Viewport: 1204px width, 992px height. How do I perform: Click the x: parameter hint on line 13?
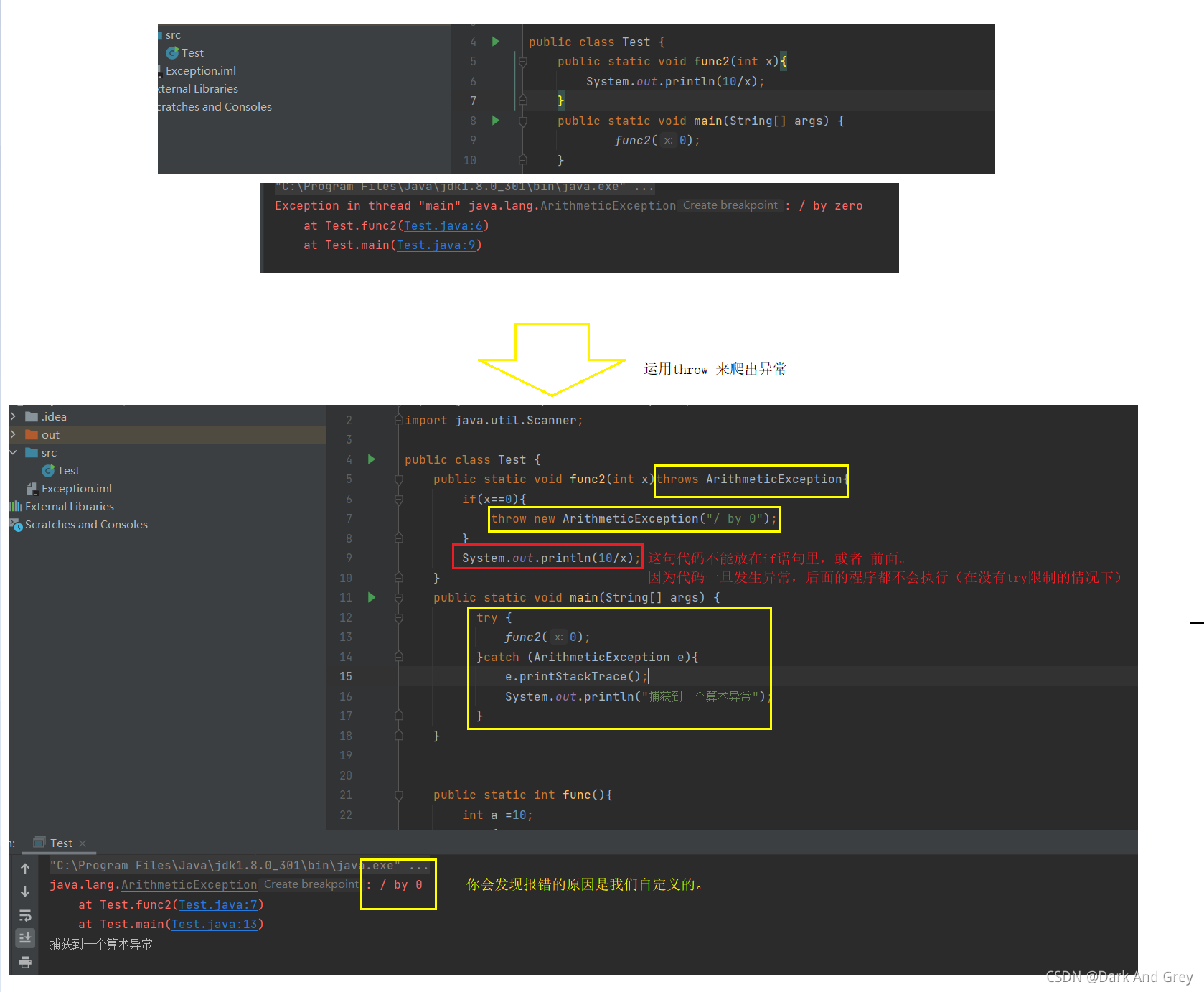click(558, 637)
